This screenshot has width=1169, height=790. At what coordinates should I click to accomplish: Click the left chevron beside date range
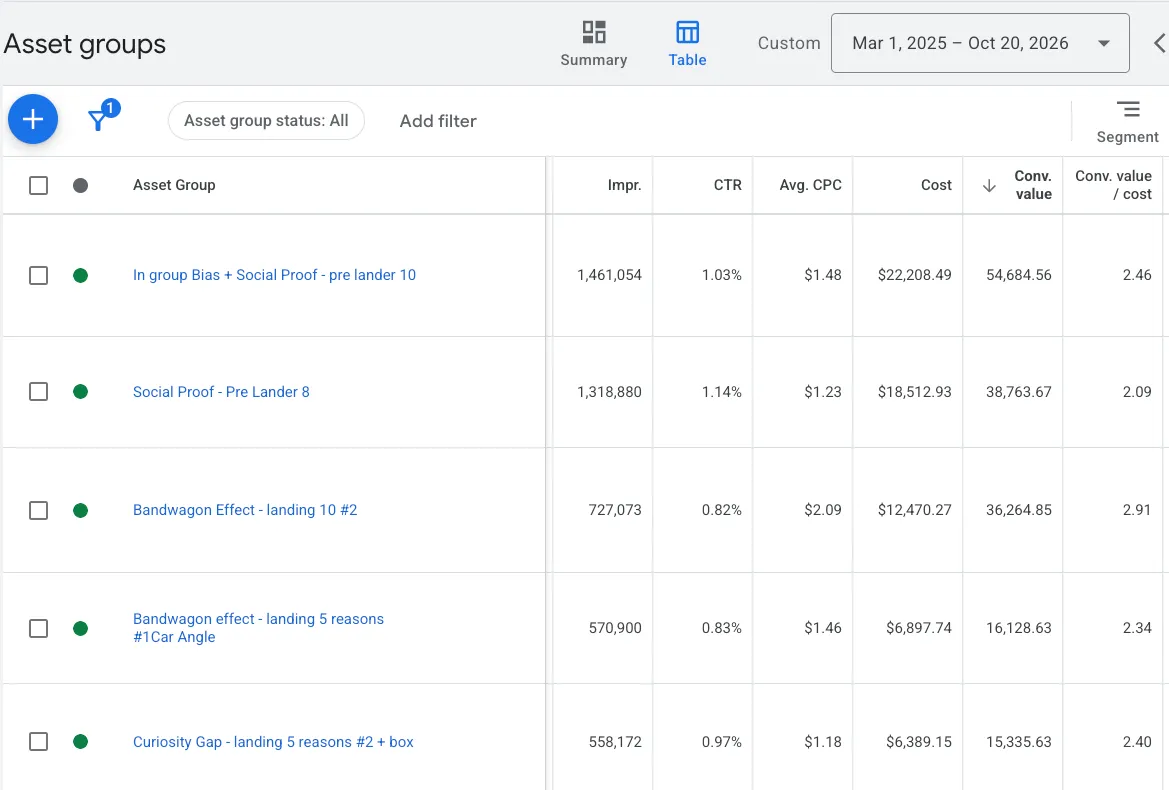(x=1159, y=43)
